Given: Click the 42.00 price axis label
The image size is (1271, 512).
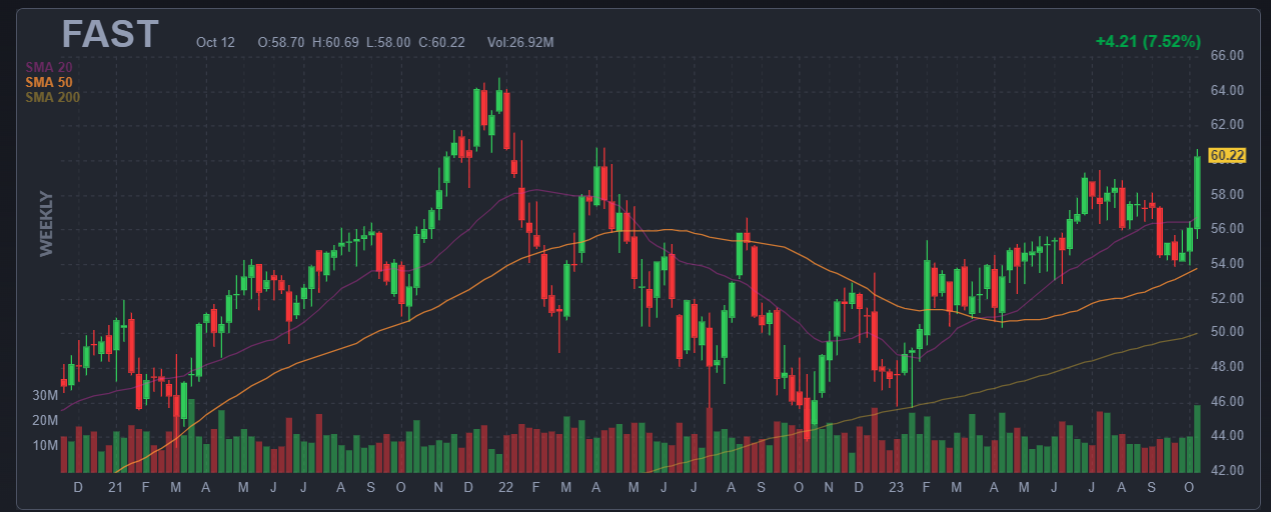Looking at the screenshot, I should click(1226, 470).
